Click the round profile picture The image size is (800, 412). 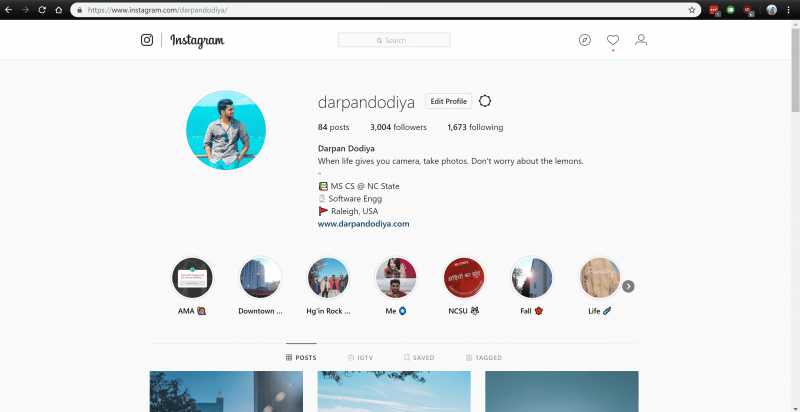click(x=226, y=130)
